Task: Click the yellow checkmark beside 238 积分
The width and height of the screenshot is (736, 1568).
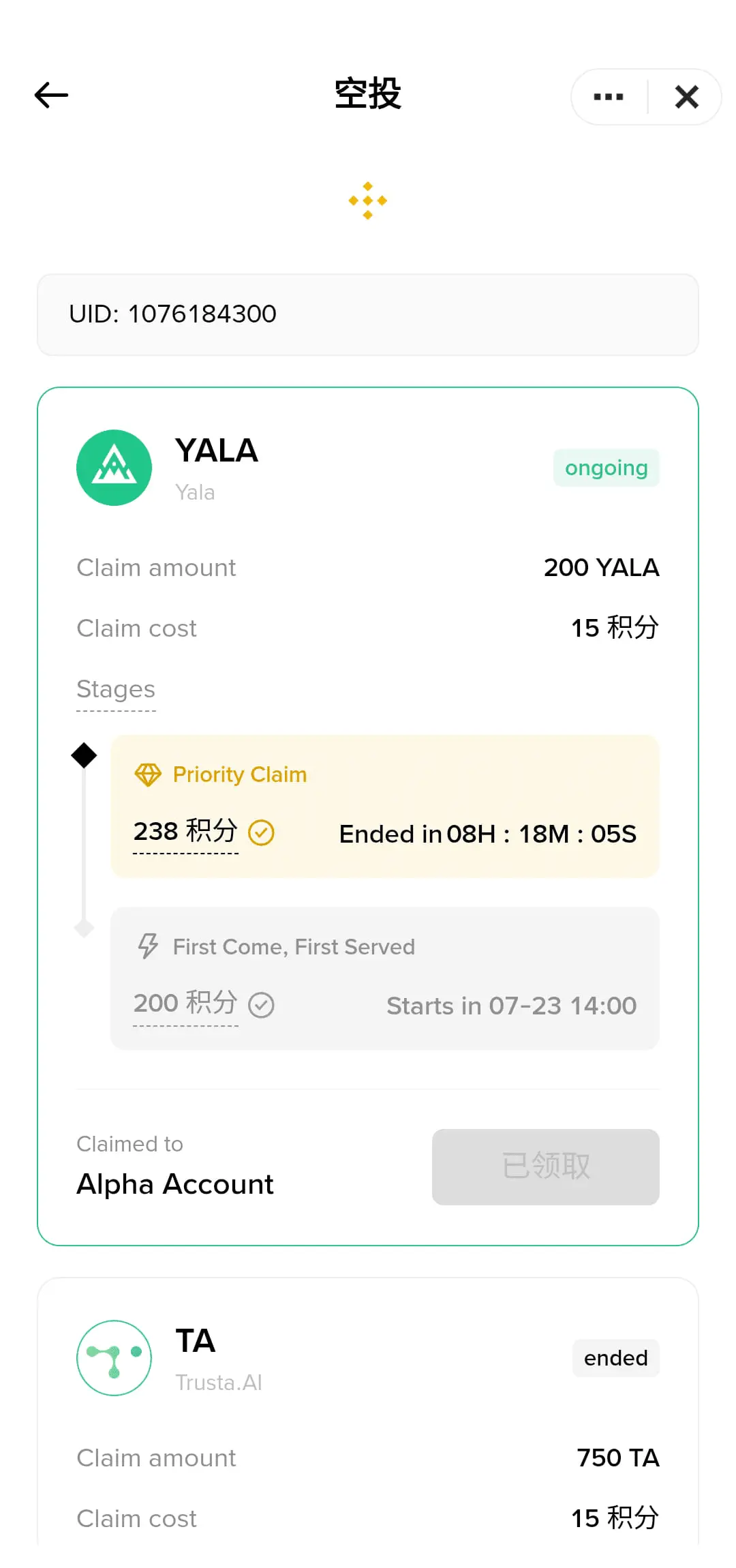Action: click(x=261, y=832)
